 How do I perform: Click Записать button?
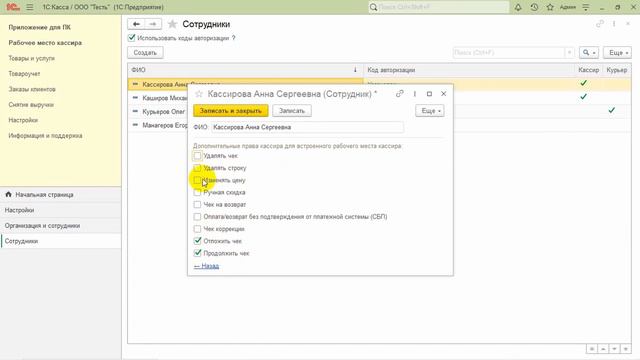(x=292, y=111)
